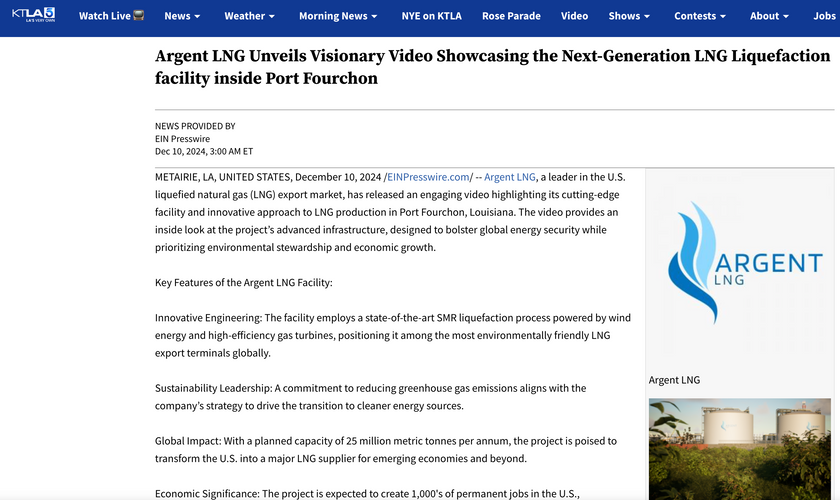The width and height of the screenshot is (840, 500).
Task: Expand the Morning News menu
Action: tap(338, 16)
